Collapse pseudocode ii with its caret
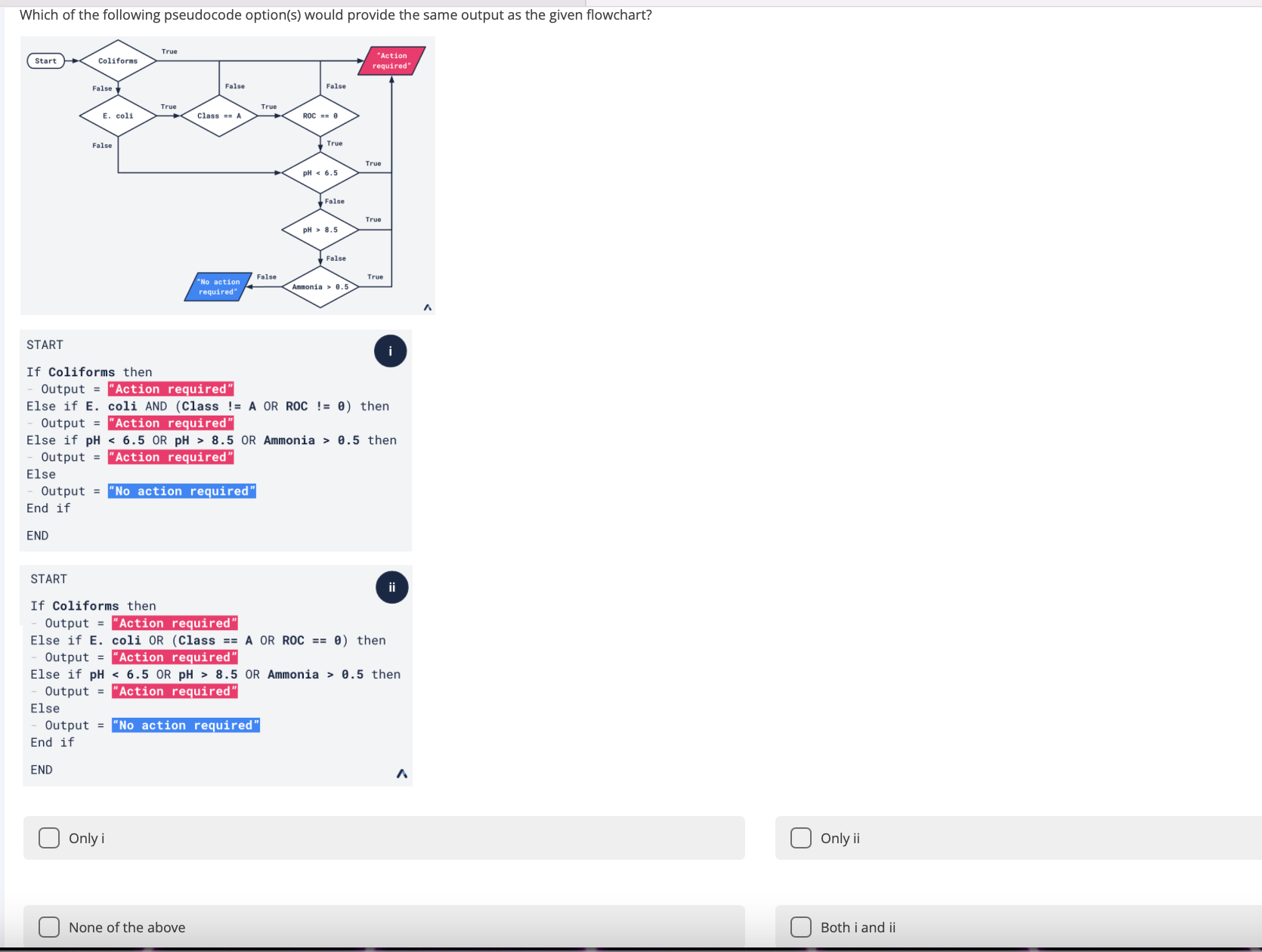Screen dimensions: 1262x952 tap(402, 774)
